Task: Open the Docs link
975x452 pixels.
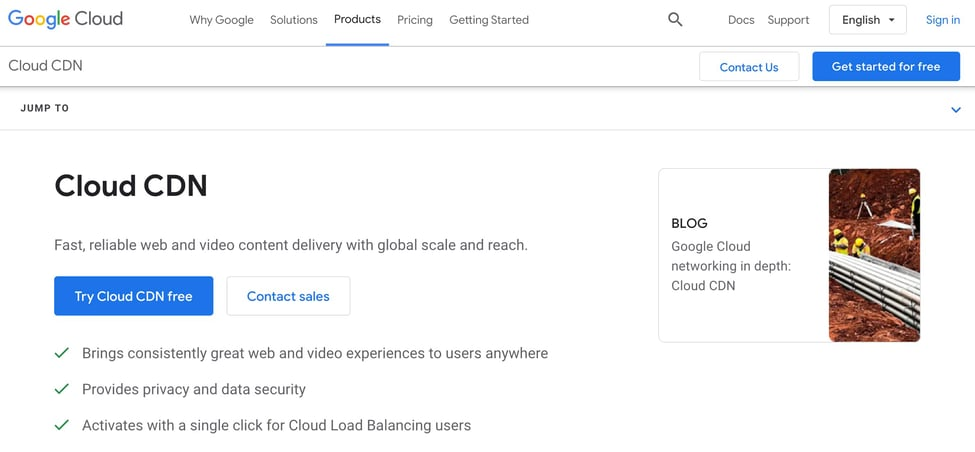Action: (741, 20)
